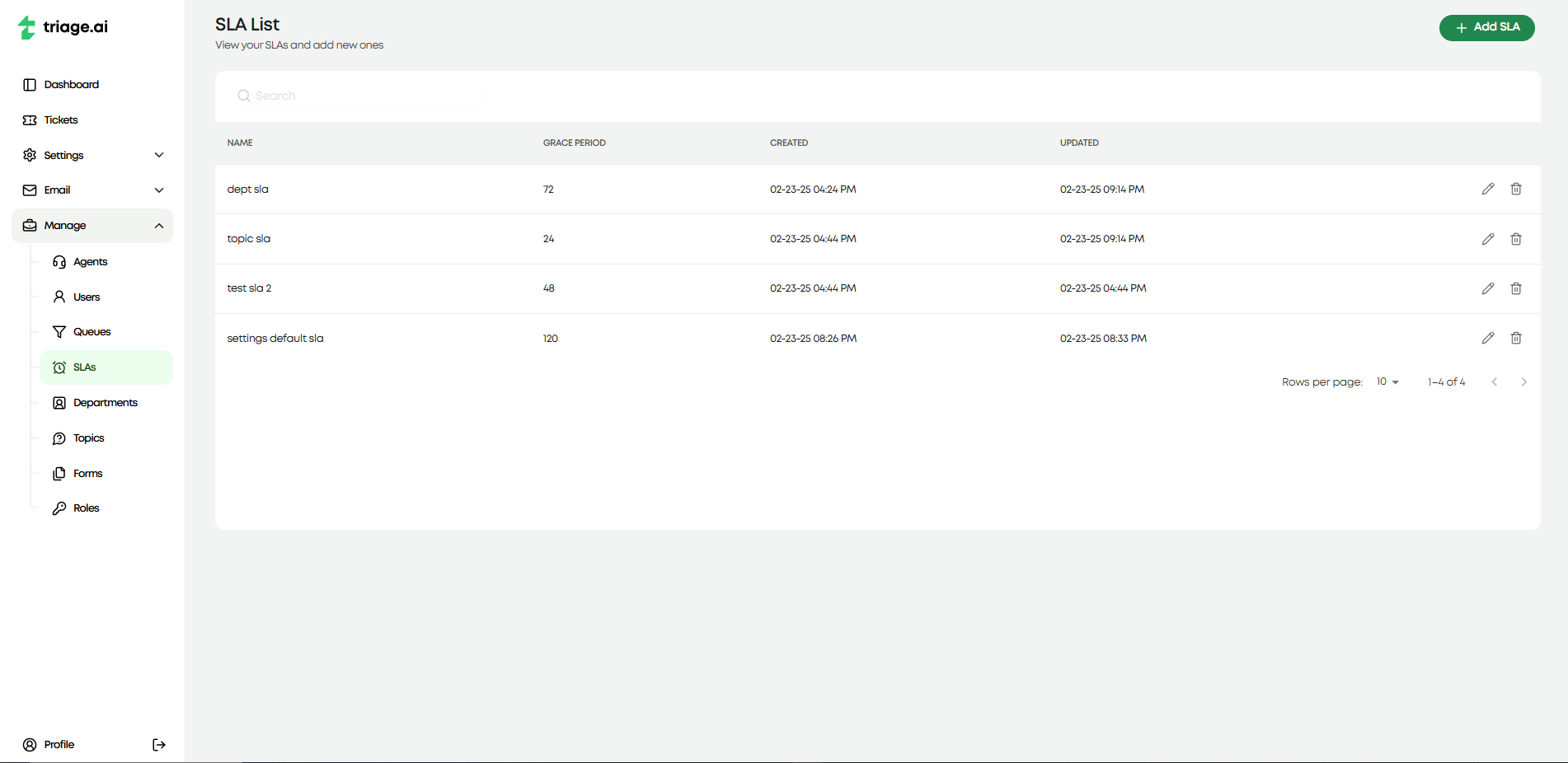Click the logout icon beside Profile
This screenshot has width=1568, height=763.
[159, 745]
